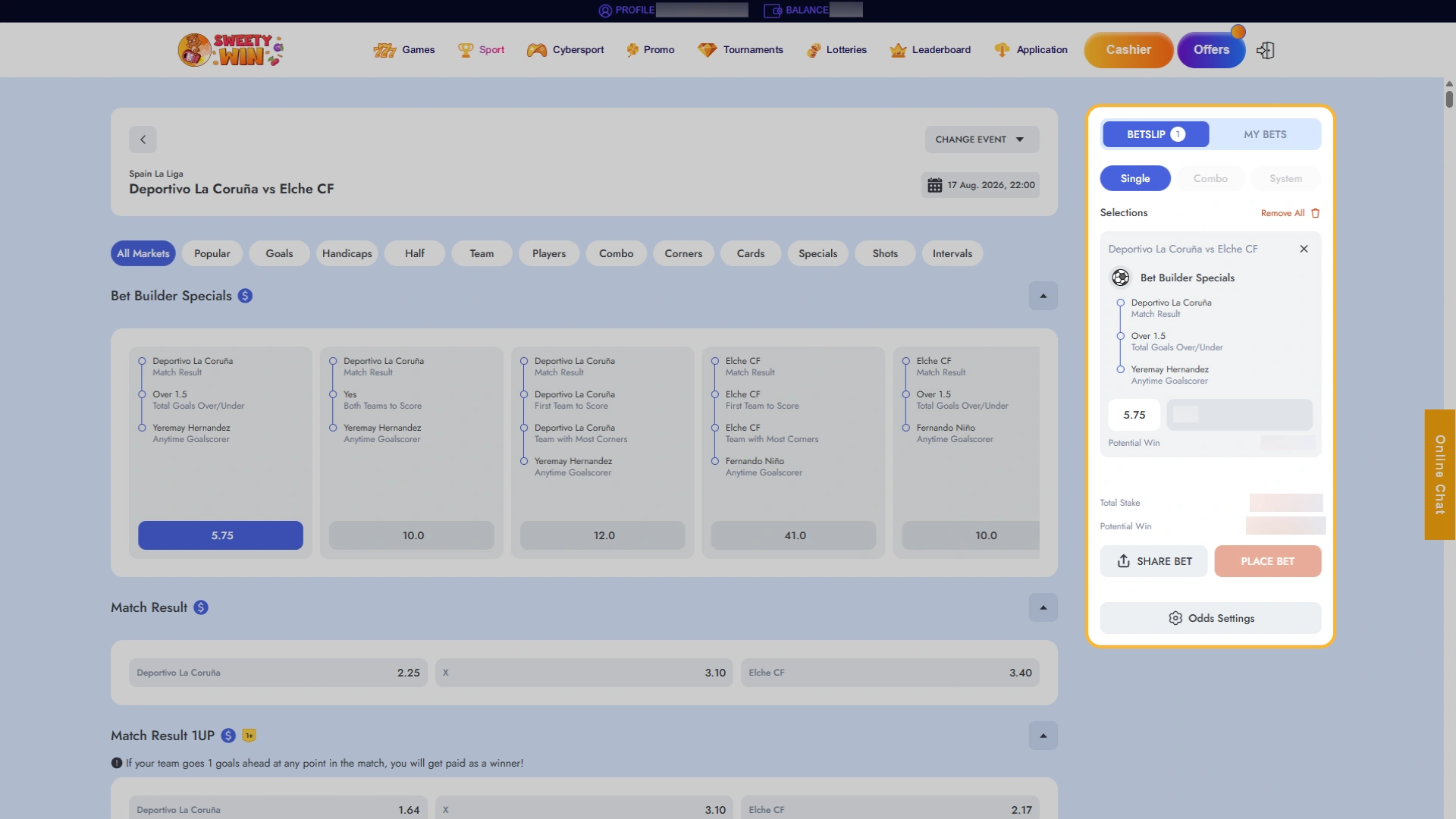The image size is (1456, 819).
Task: Click the Balance wallet icon
Action: tap(772, 11)
